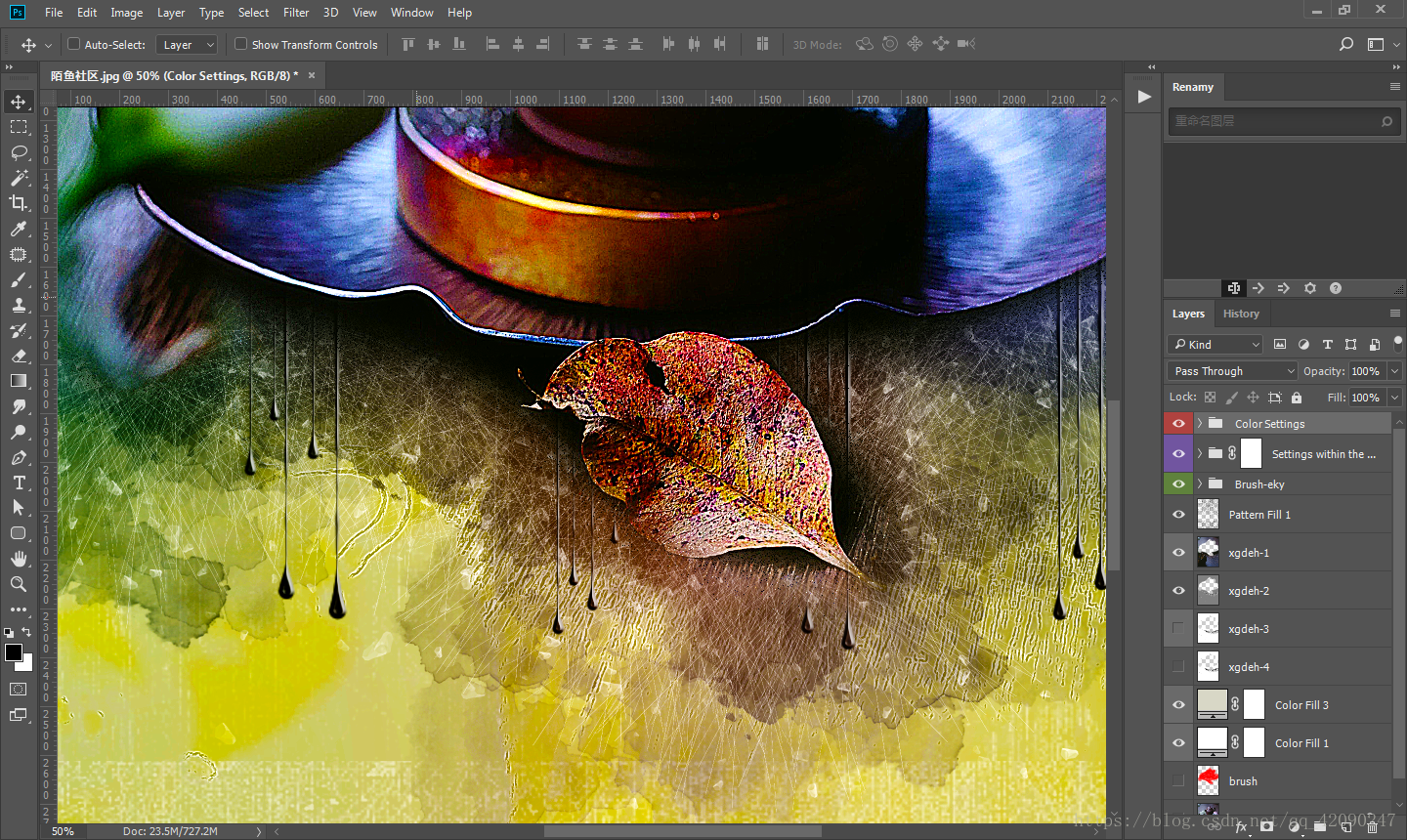This screenshot has height=840, width=1407.
Task: Click the Opacity 100% value field
Action: point(1367,371)
